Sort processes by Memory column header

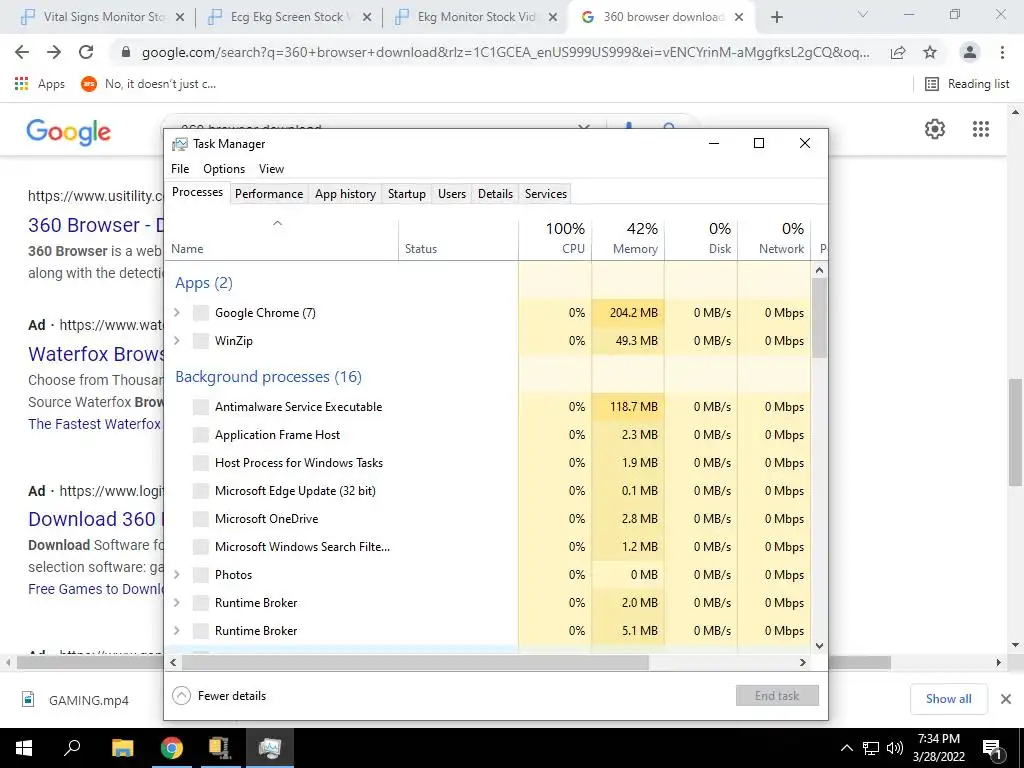[x=628, y=238]
